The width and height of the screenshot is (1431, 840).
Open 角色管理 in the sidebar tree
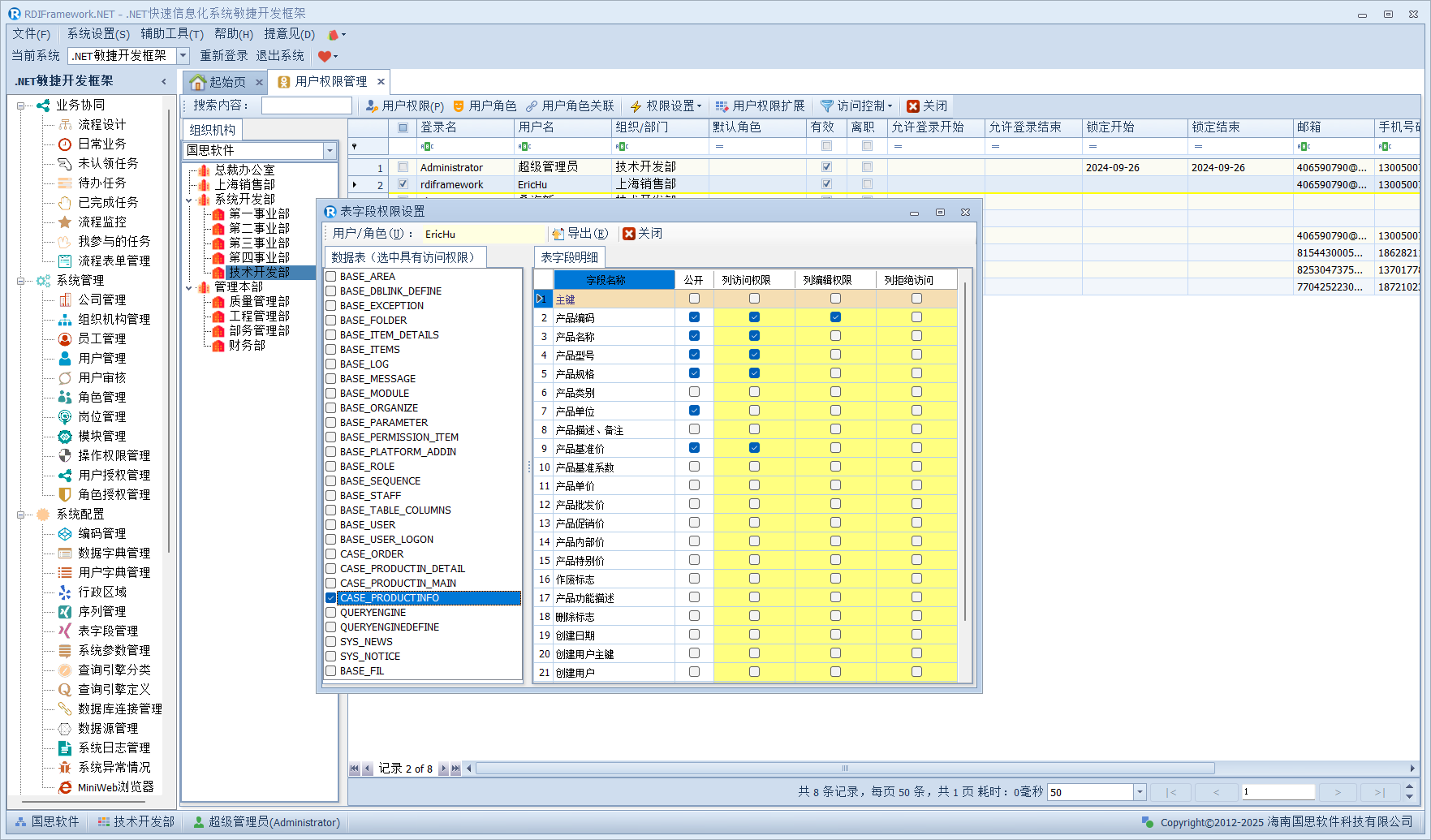pyautogui.click(x=101, y=397)
